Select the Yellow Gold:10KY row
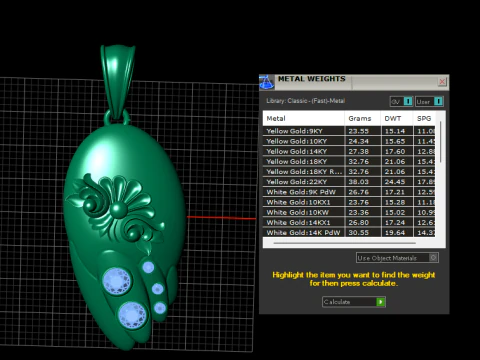The width and height of the screenshot is (480, 360). pos(349,141)
